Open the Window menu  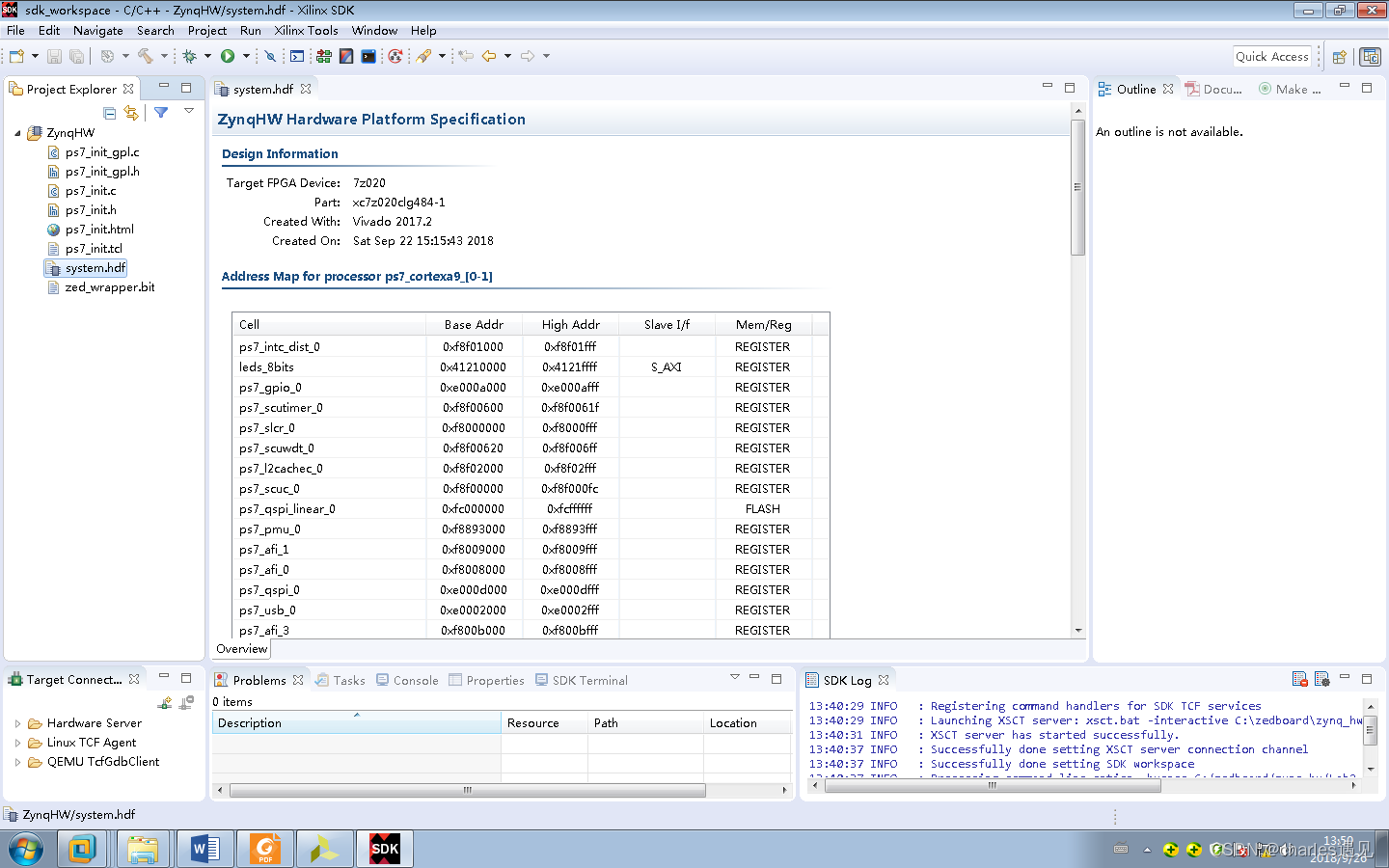coord(374,31)
